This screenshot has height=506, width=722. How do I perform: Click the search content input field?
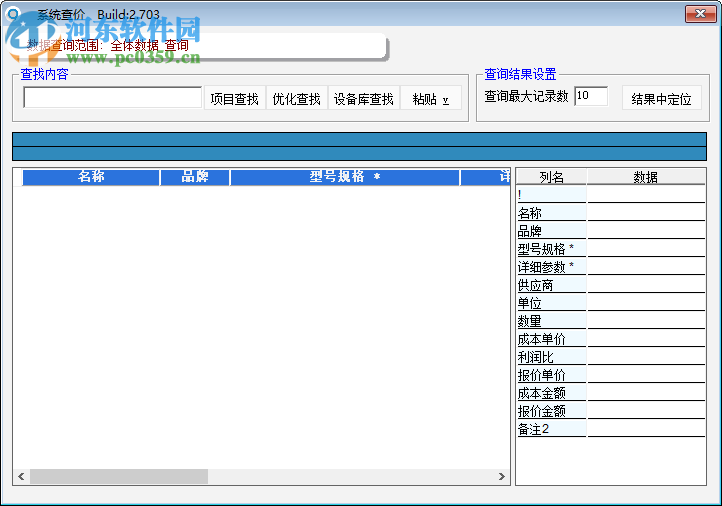click(113, 98)
